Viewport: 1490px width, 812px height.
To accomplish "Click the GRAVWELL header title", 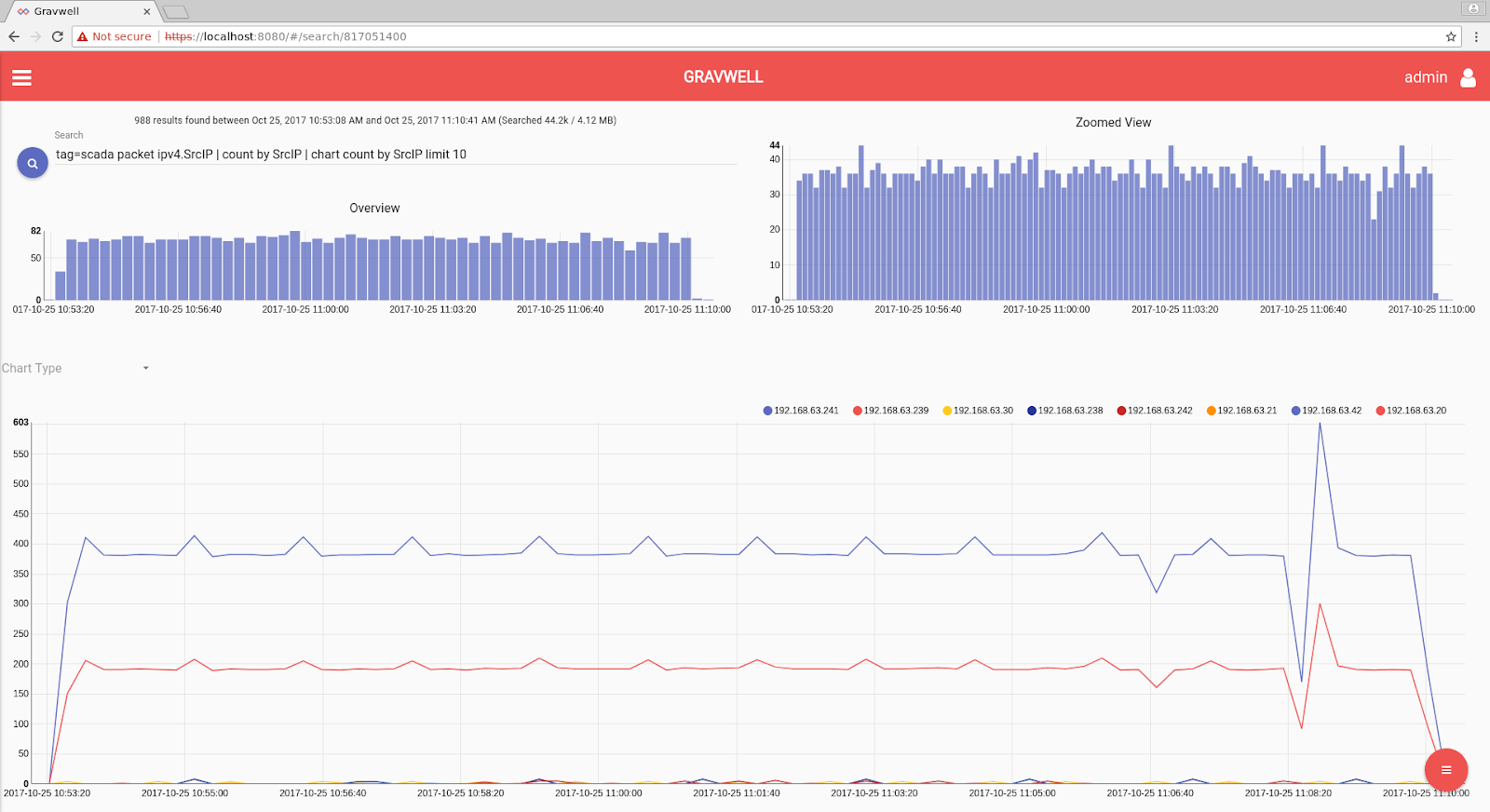I will pos(724,77).
